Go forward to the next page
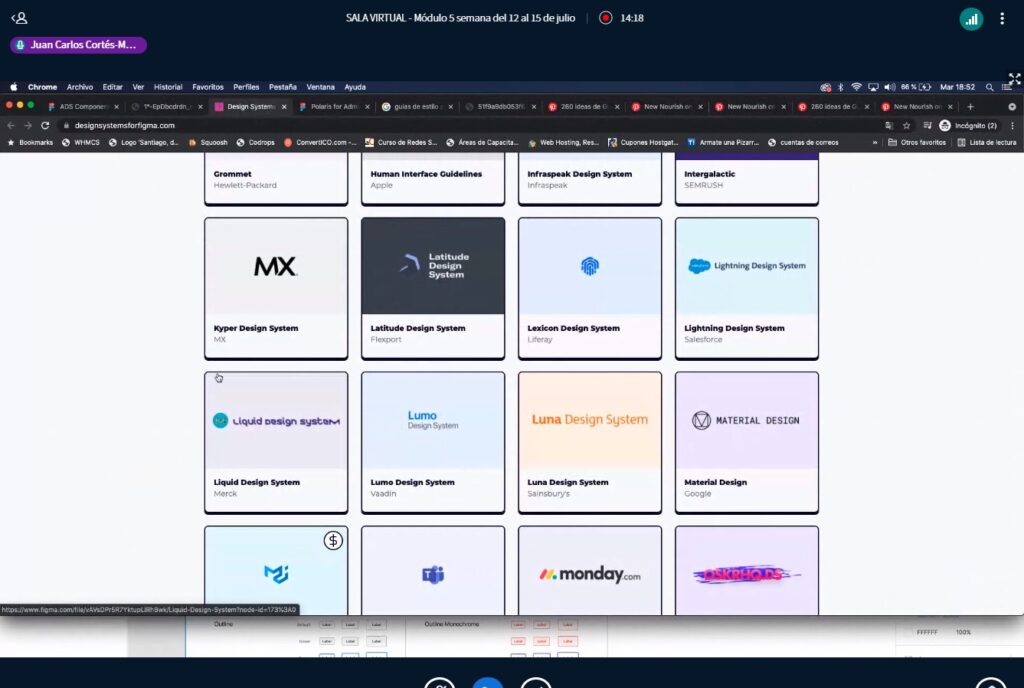 point(27,125)
